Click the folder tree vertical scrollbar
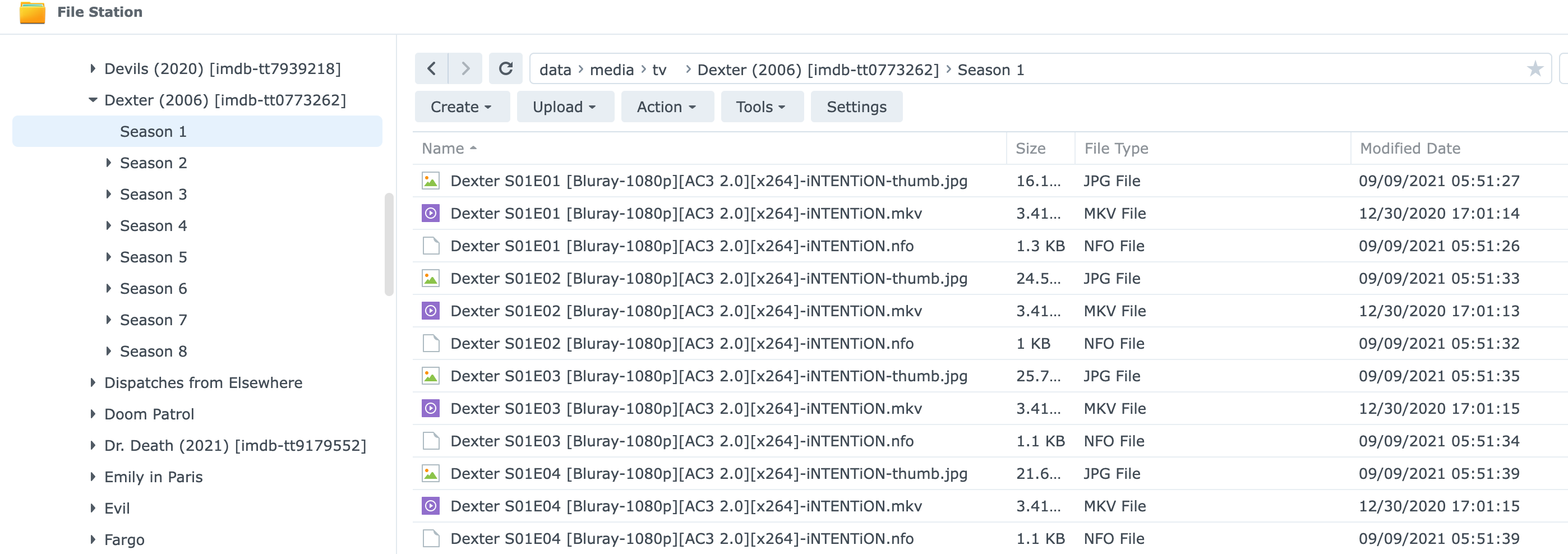The height and width of the screenshot is (554, 1568). click(389, 244)
